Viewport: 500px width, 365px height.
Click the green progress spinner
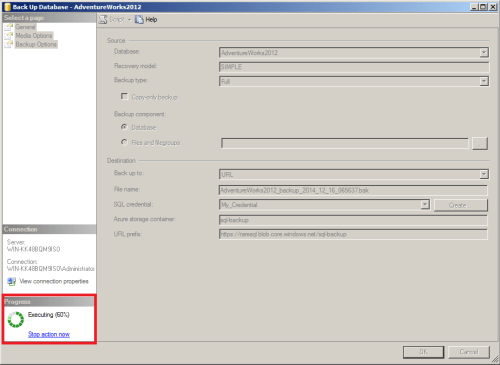16,320
